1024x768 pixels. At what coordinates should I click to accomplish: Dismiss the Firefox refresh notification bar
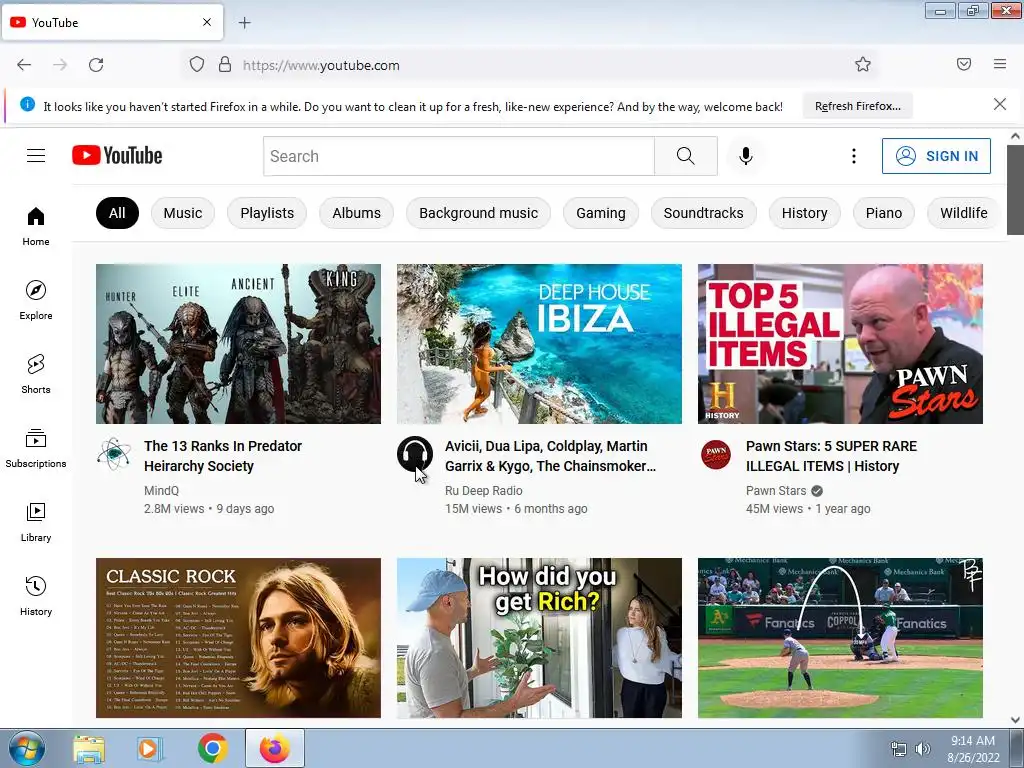pos(999,104)
